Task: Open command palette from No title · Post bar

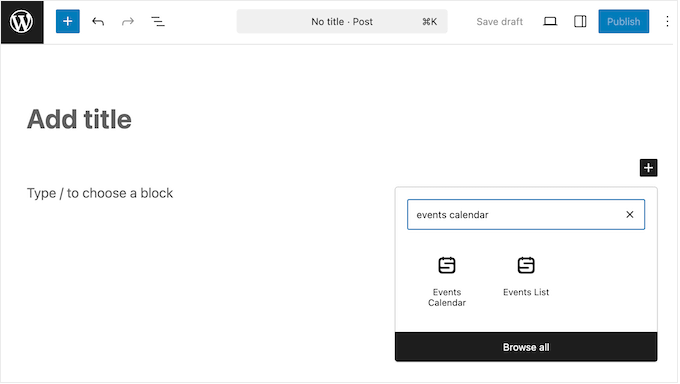Action: pos(342,21)
